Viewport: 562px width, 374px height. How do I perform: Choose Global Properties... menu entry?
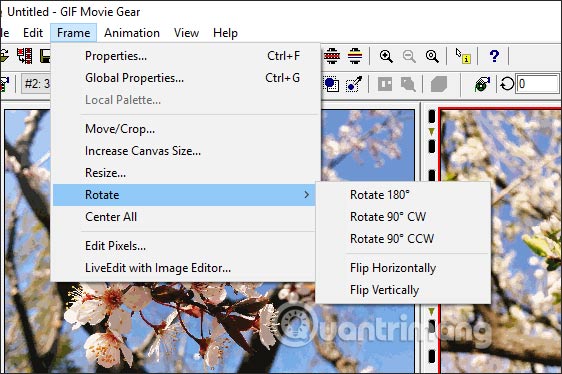[184, 78]
